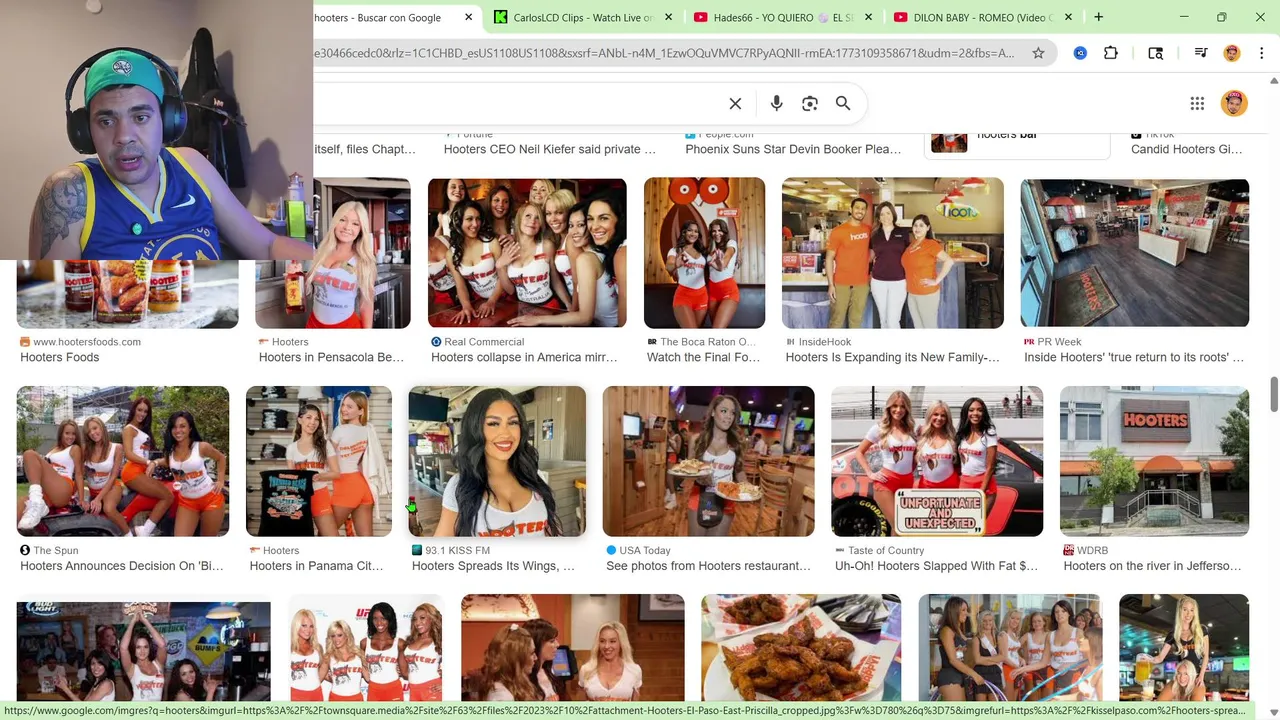Click 'Candid Hooters Gi...' caption
This screenshot has width=1280, height=720.
click(x=1186, y=149)
